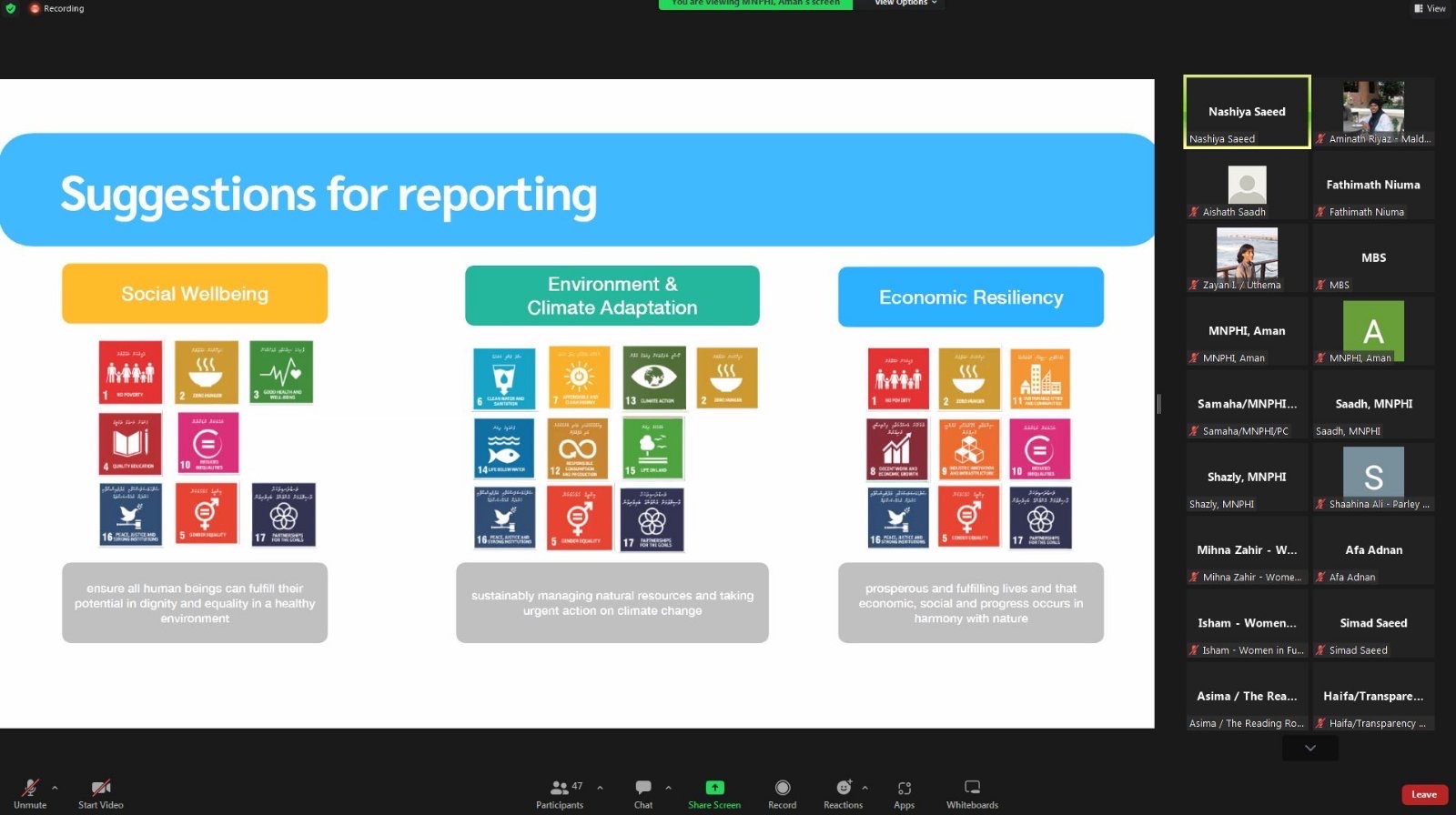The width and height of the screenshot is (1456, 815).
Task: Expand the Participants options caret
Action: coord(600,788)
